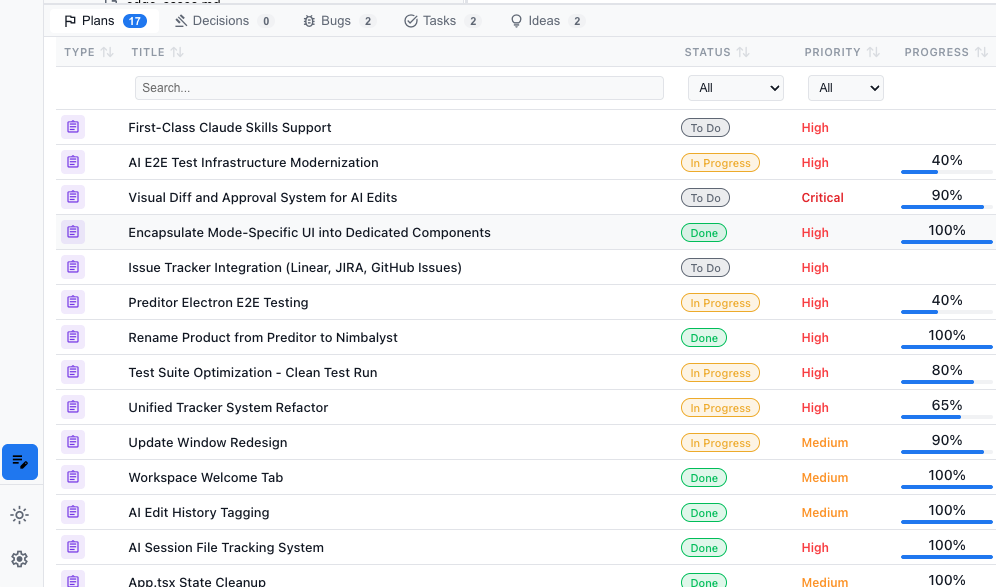Sort by Status column header arrows
996x587 pixels.
(743, 52)
